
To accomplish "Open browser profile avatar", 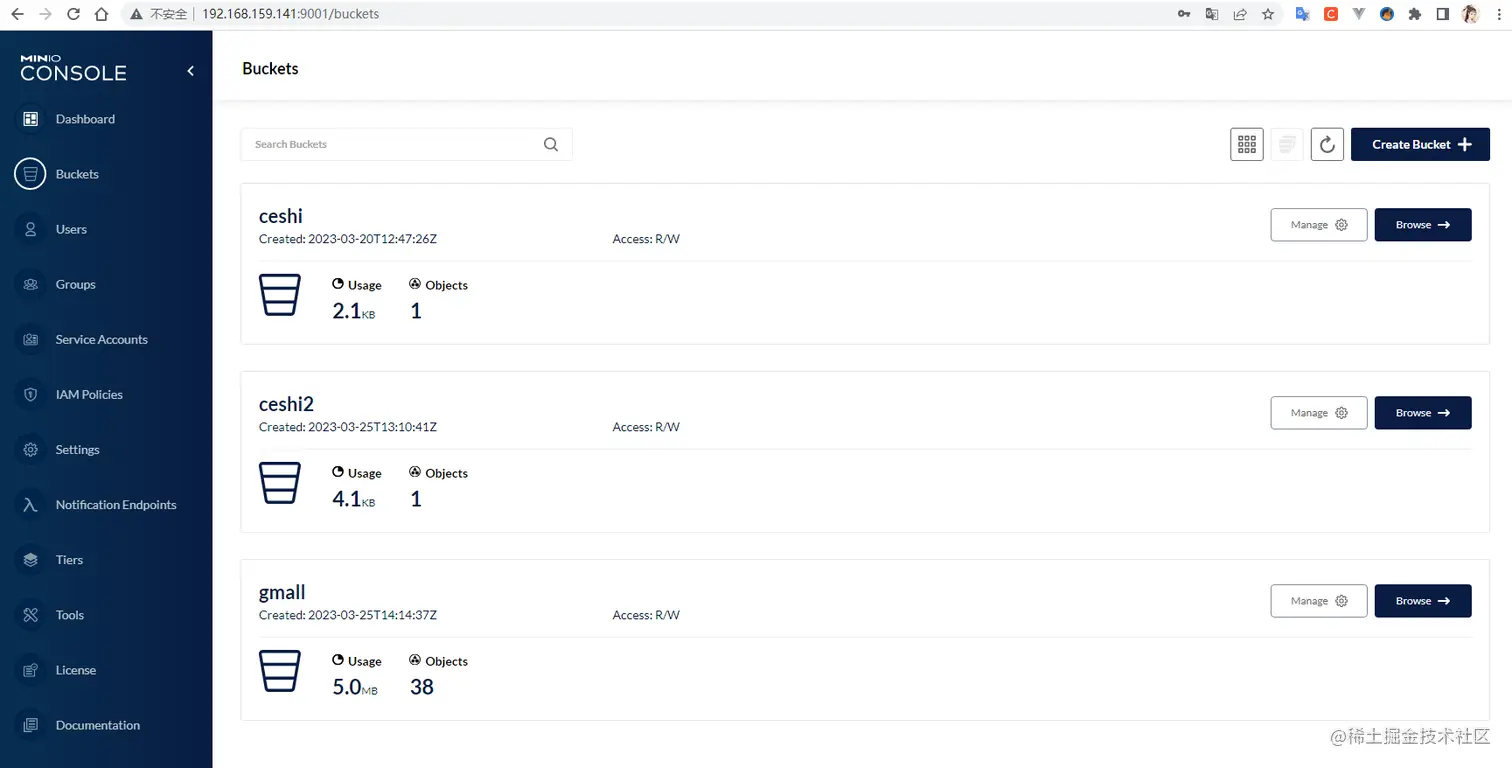I will pyautogui.click(x=1471, y=14).
